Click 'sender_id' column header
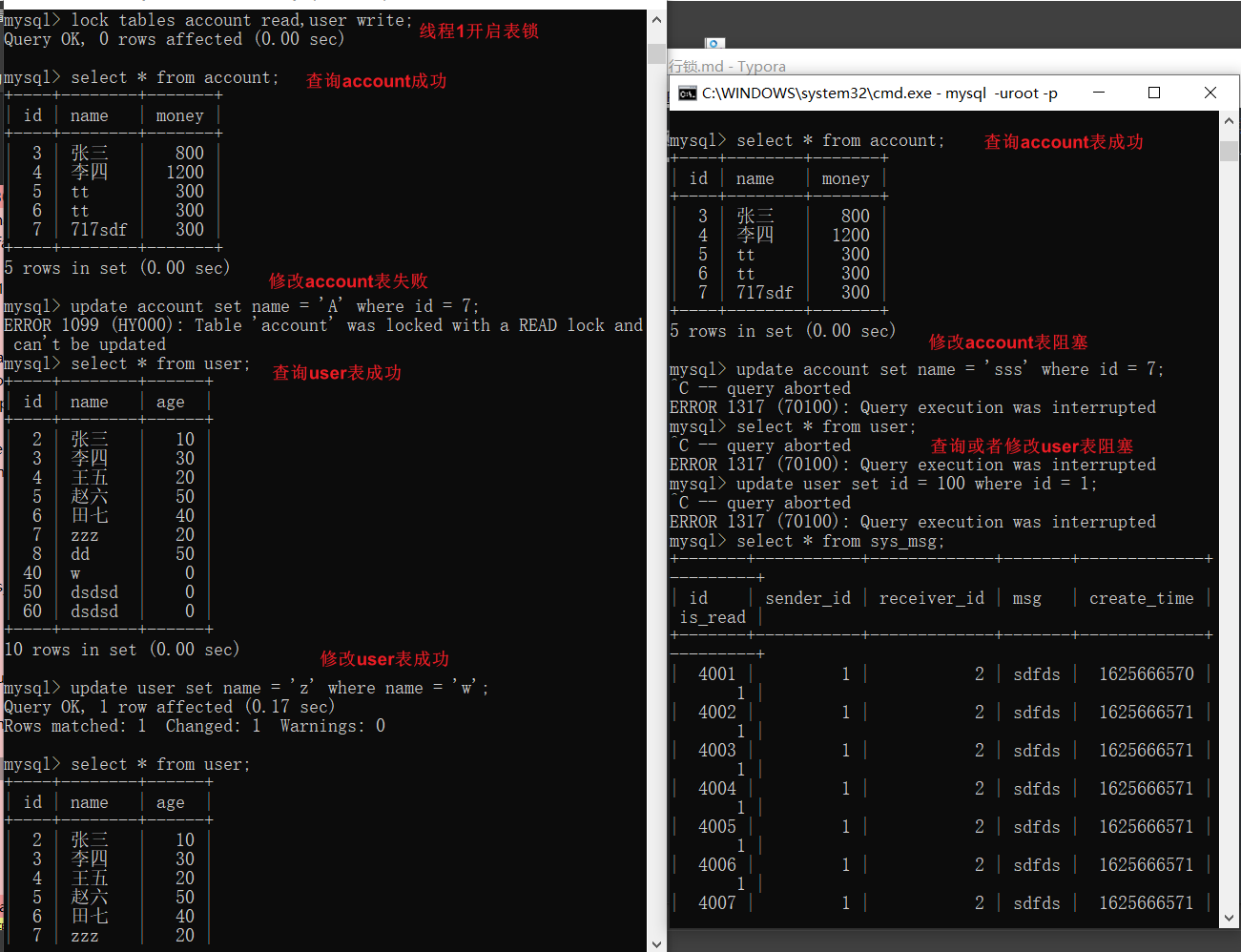 click(808, 598)
